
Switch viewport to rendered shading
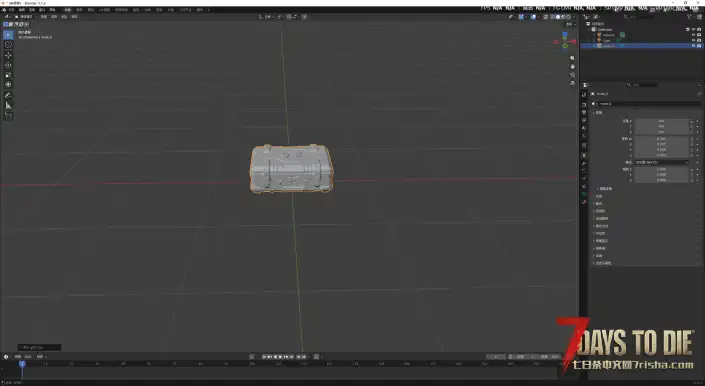pos(568,17)
